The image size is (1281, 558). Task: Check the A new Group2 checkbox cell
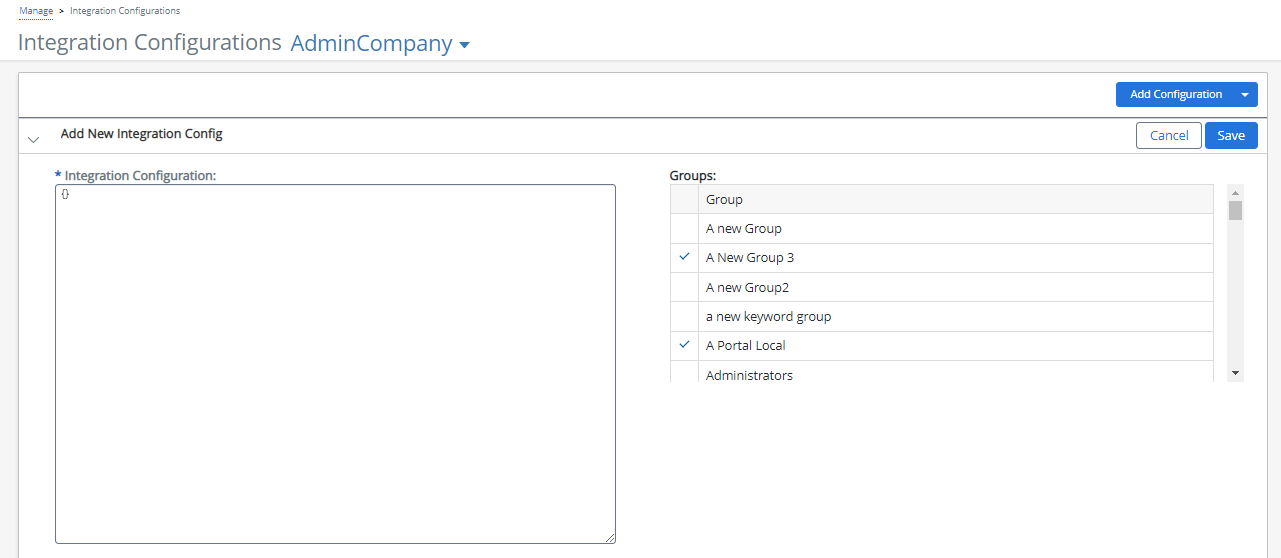(x=684, y=287)
